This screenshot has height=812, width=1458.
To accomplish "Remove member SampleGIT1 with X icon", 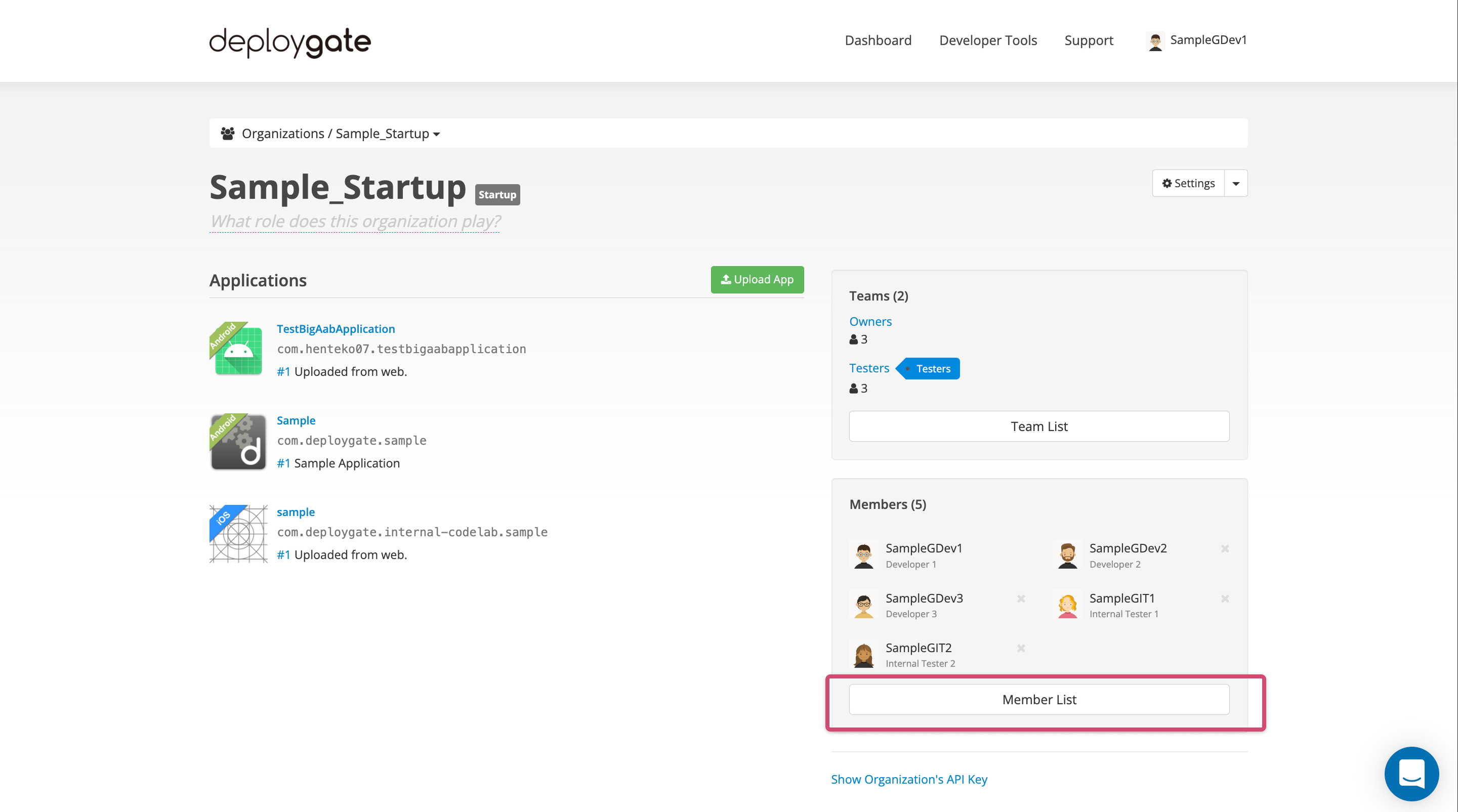I will click(1225, 598).
